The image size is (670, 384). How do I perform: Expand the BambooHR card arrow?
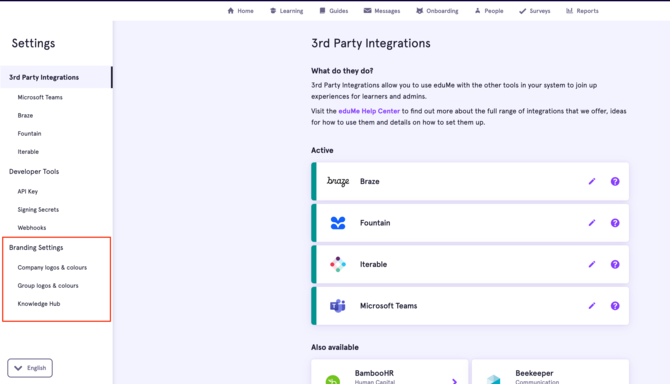454,381
